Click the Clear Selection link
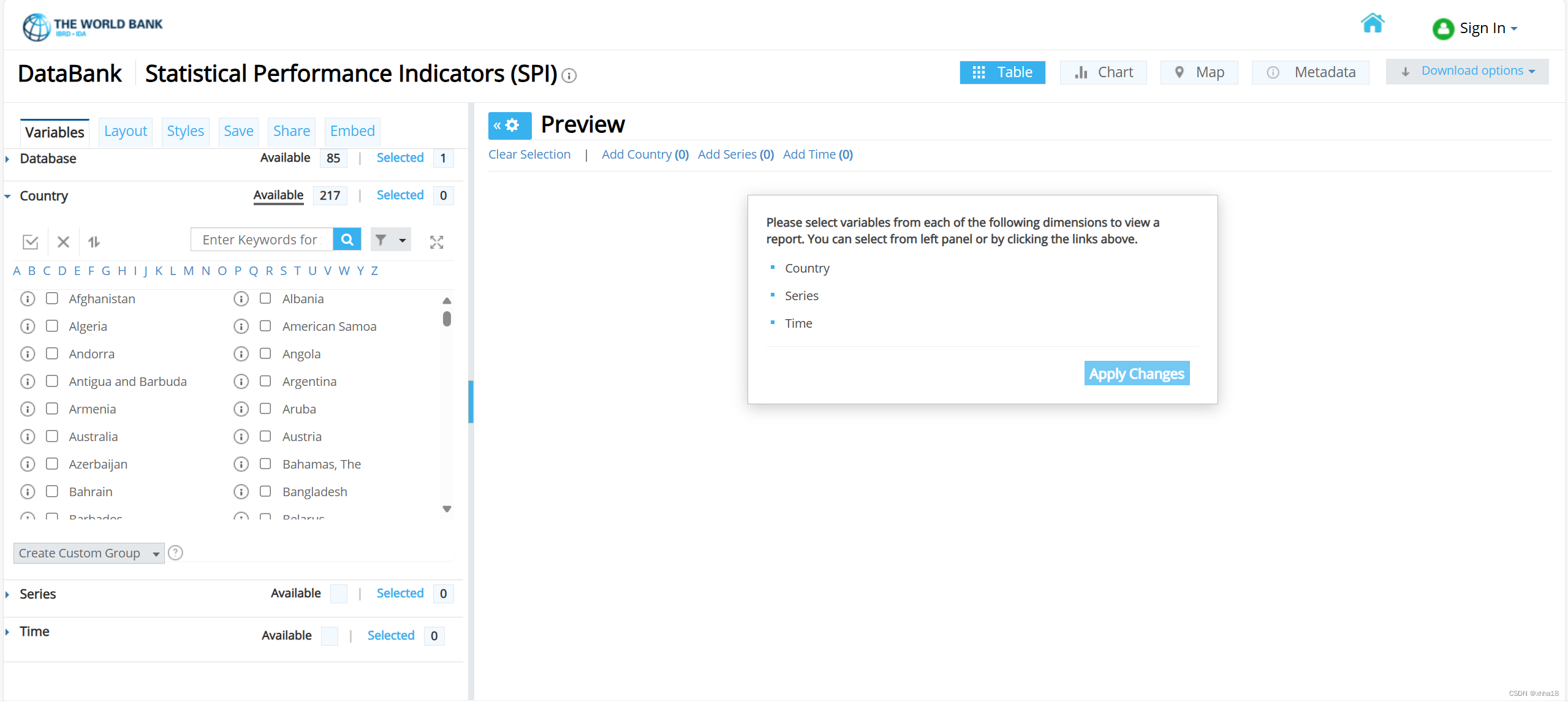Screen dimensions: 1568x702 tap(529, 154)
